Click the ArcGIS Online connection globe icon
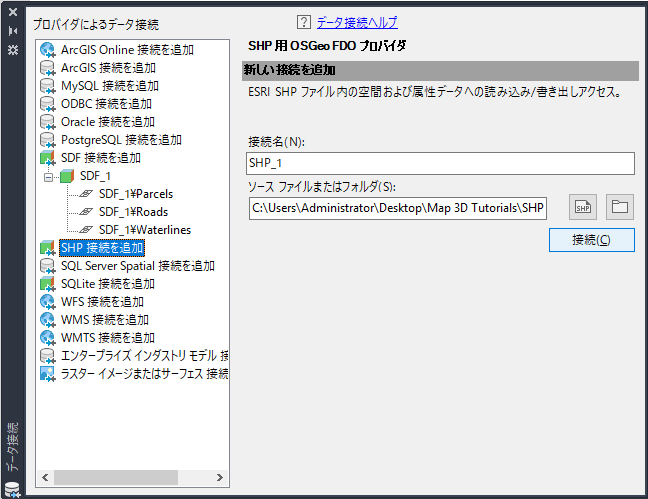 47,50
